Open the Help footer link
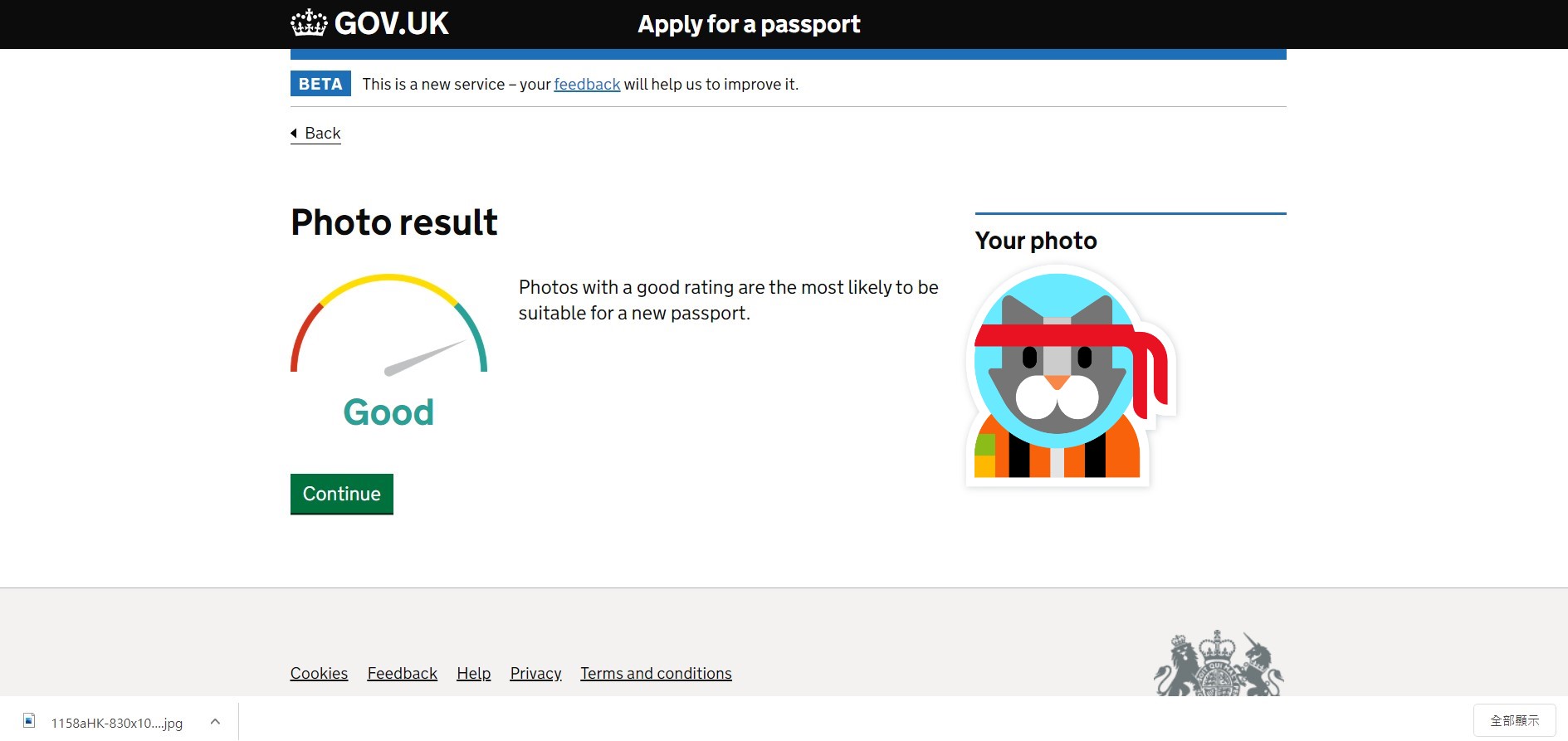1568x741 pixels. tap(473, 674)
